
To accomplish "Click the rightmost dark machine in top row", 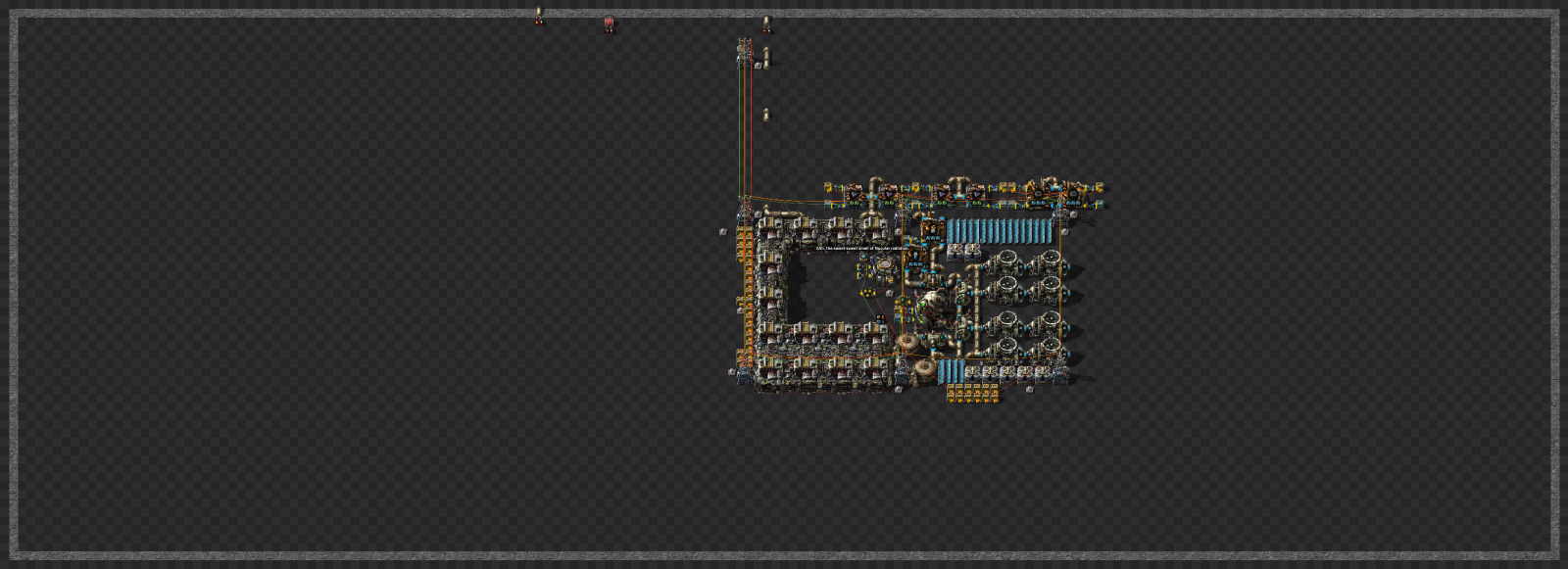I will [x=1074, y=194].
